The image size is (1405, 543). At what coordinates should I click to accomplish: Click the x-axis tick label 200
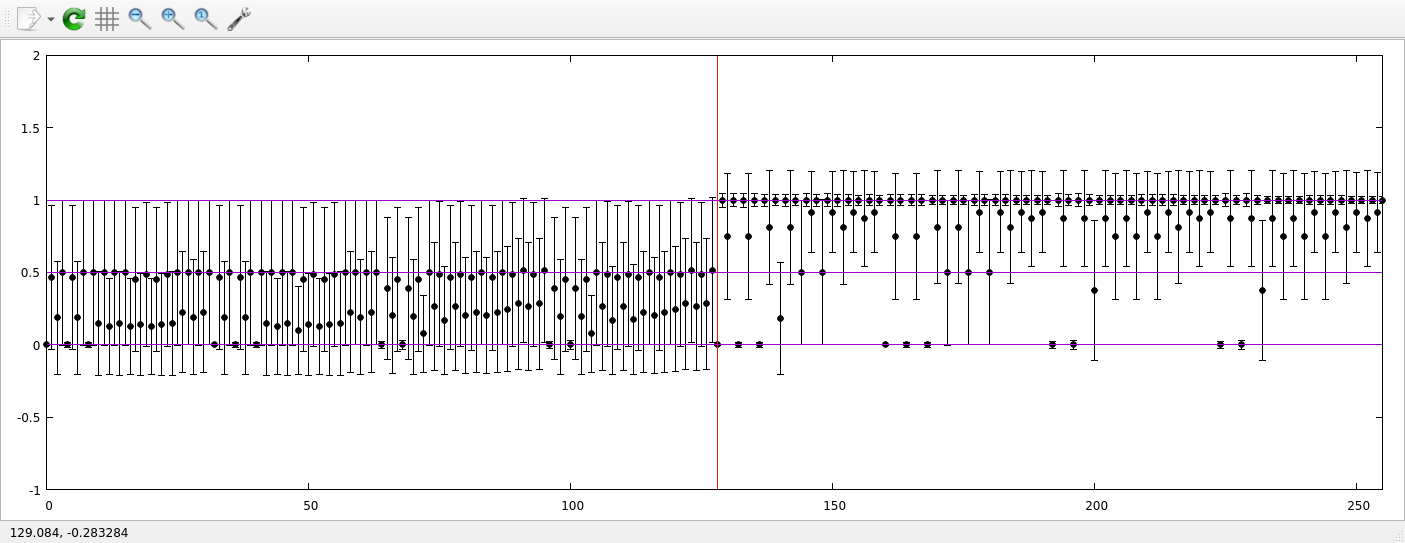point(1095,506)
